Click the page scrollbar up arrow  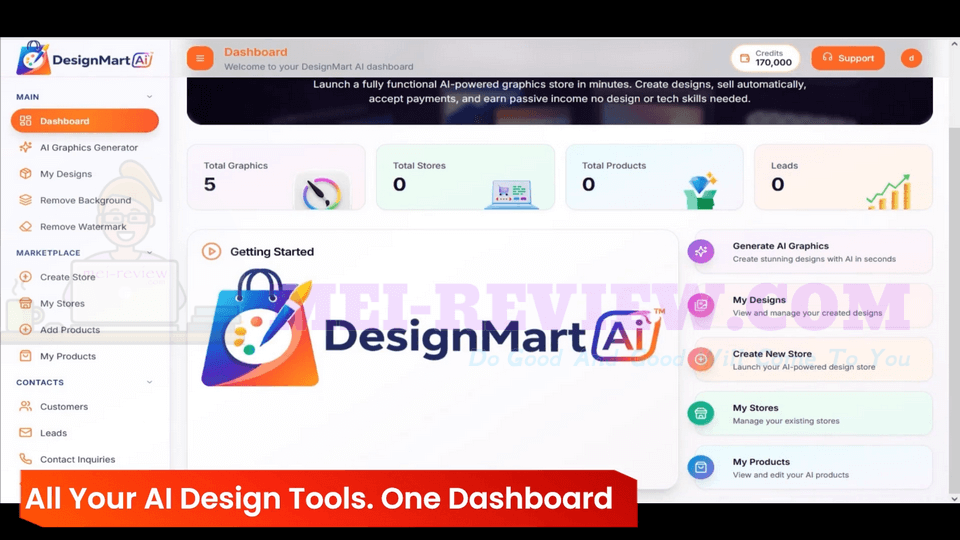click(x=954, y=44)
